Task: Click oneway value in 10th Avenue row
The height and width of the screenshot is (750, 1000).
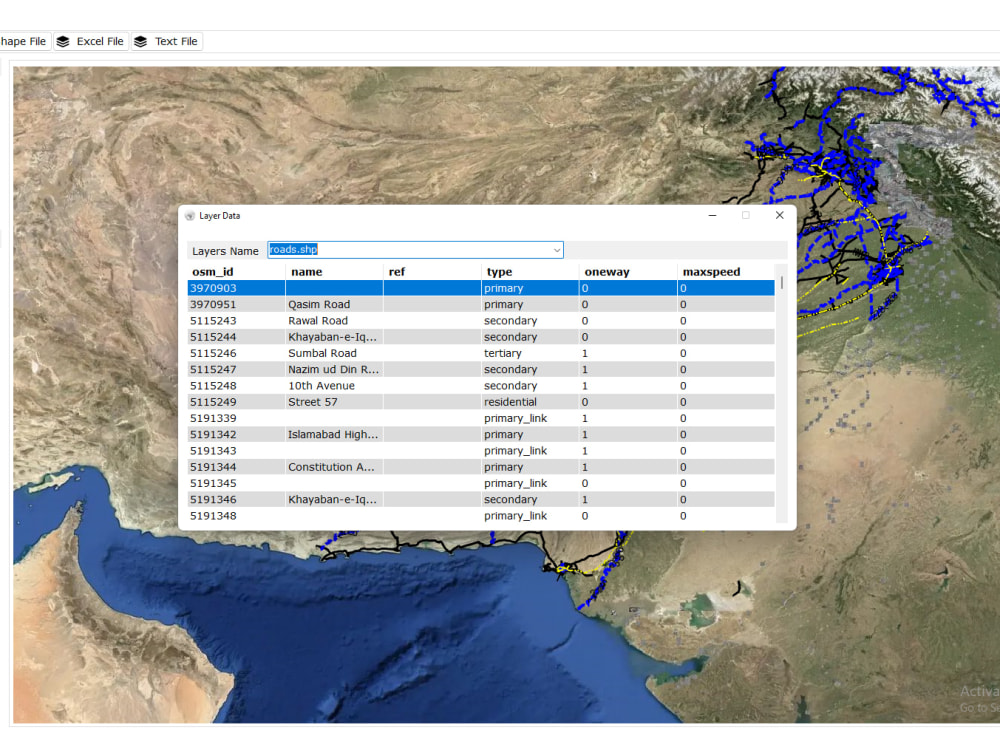Action: pyautogui.click(x=628, y=386)
